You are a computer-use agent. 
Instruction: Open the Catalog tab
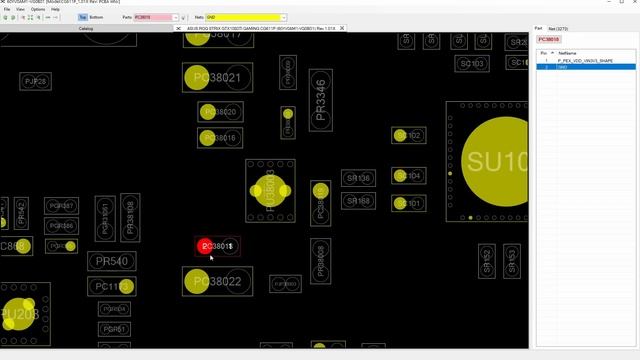(x=86, y=29)
